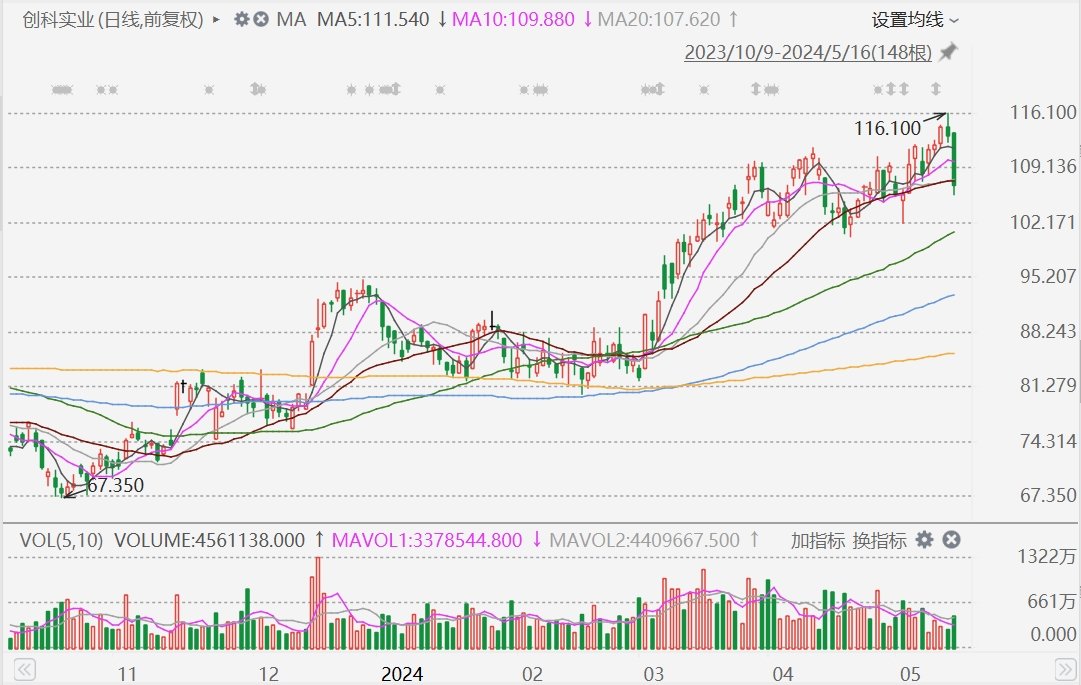Screen dimensions: 1081x685
Task: Click the 81.279 price axis label
Action: (x=1048, y=385)
